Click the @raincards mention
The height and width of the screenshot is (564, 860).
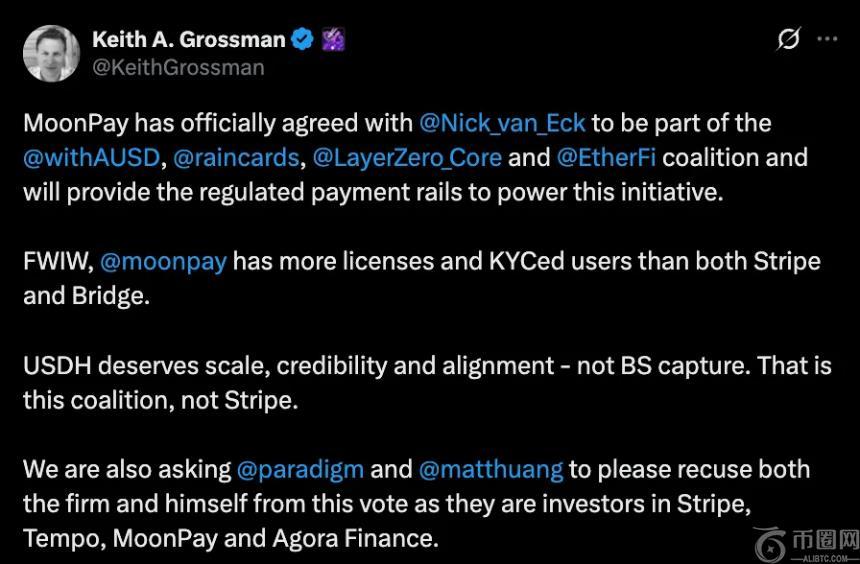tap(236, 157)
